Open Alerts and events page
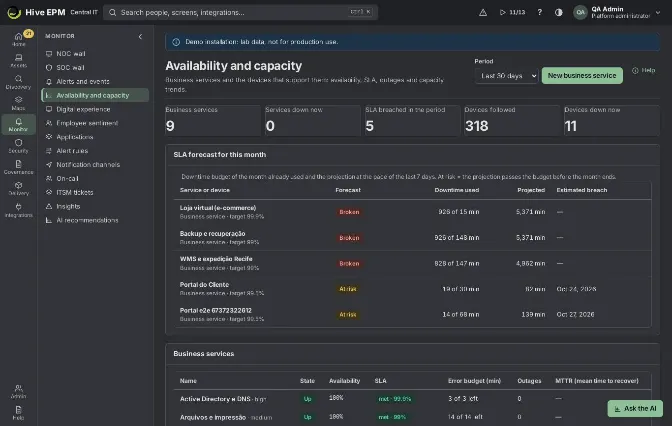Screen dimensions: 672x426 pyautogui.click(x=95, y=81)
